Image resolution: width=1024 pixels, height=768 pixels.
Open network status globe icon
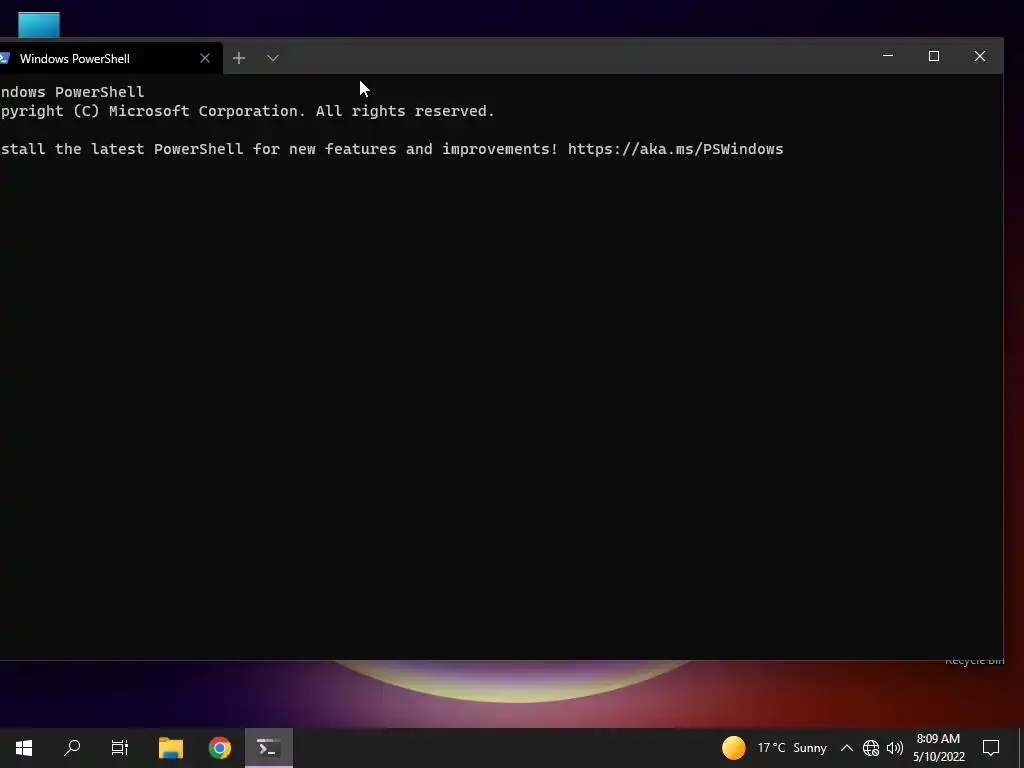(x=871, y=748)
